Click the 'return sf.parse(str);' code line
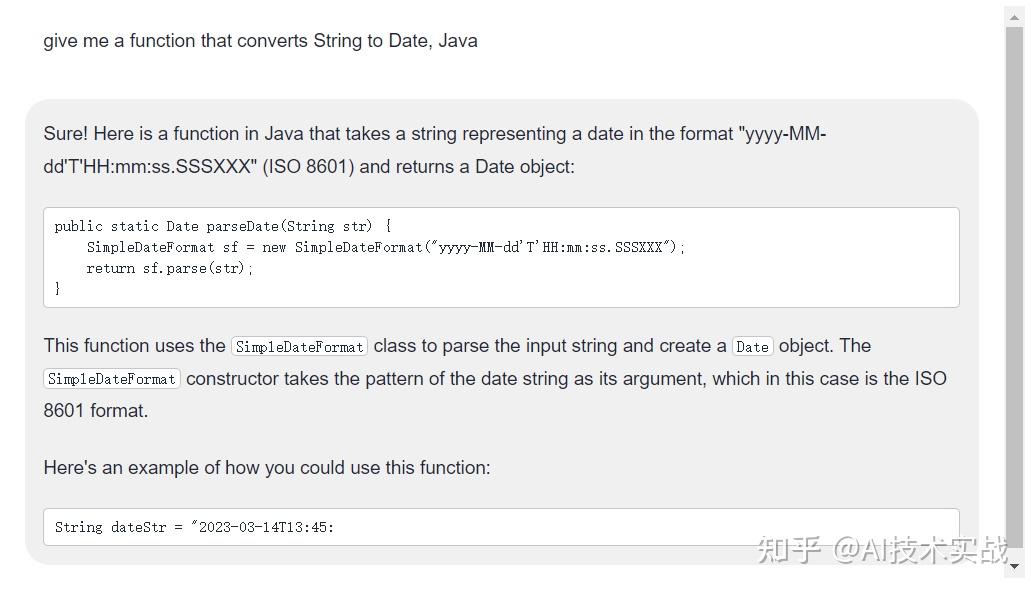Viewport: 1035px width, 593px height. (170, 268)
